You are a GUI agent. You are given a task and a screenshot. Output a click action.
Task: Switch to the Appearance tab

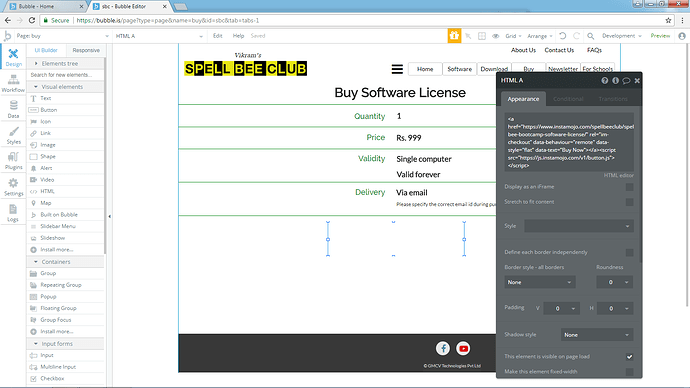[x=523, y=99]
